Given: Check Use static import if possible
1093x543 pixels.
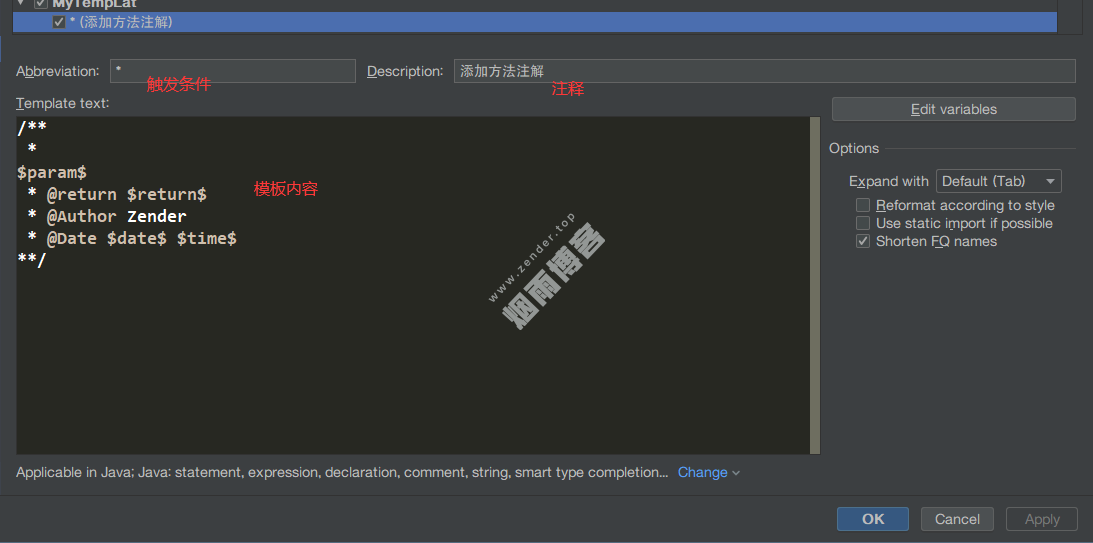Looking at the screenshot, I should (863, 223).
